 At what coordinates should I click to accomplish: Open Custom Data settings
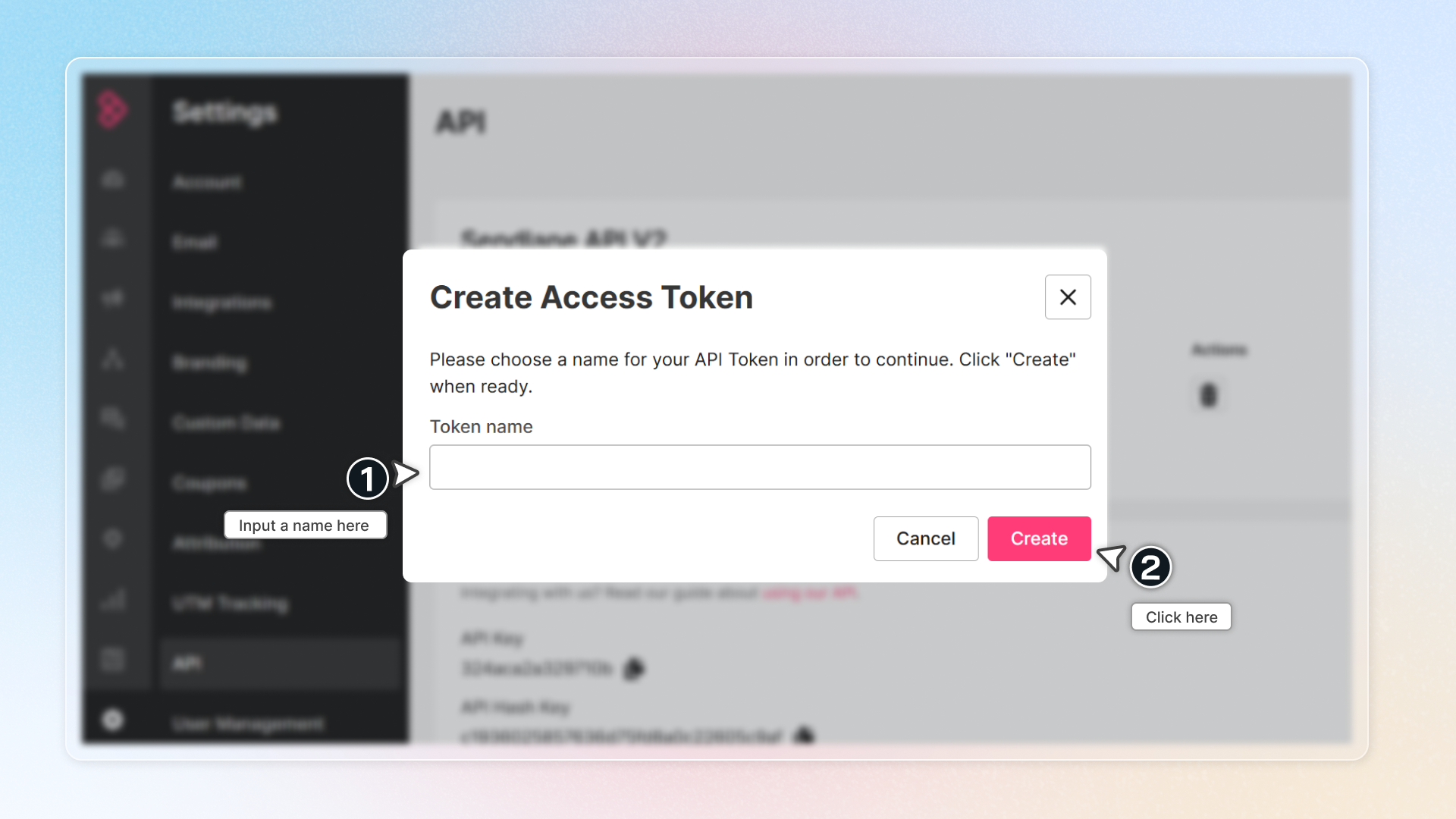[226, 422]
